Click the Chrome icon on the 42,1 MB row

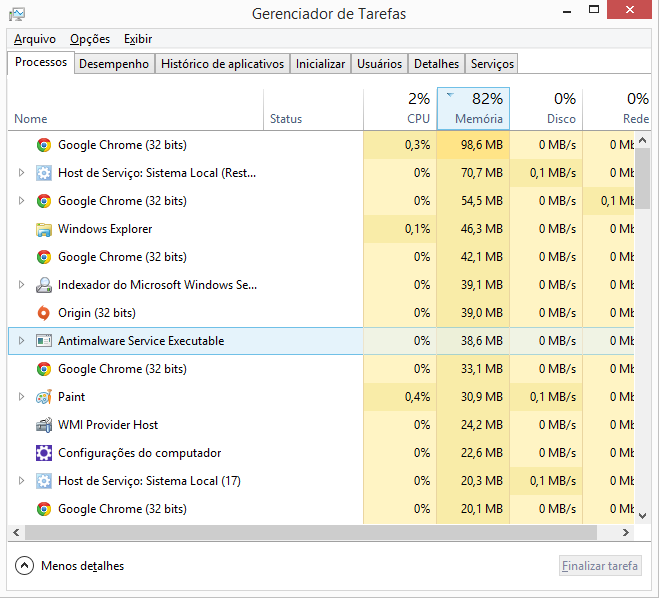(x=44, y=257)
